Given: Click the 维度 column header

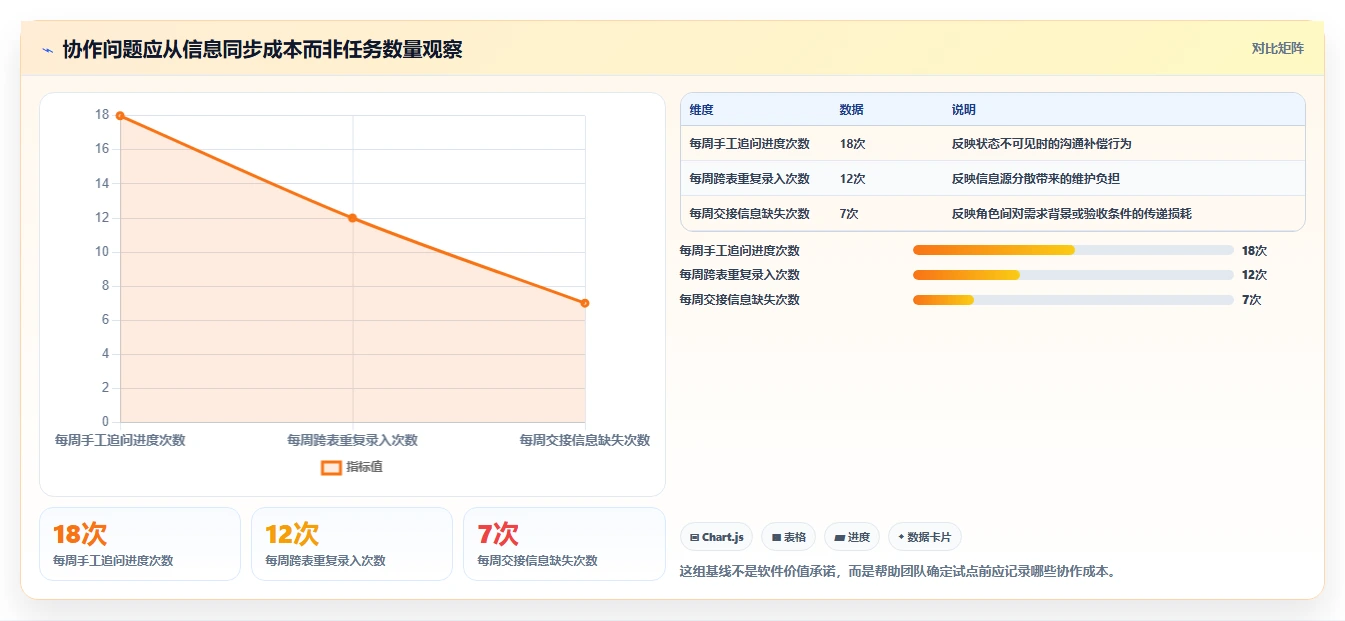Looking at the screenshot, I should coord(702,110).
